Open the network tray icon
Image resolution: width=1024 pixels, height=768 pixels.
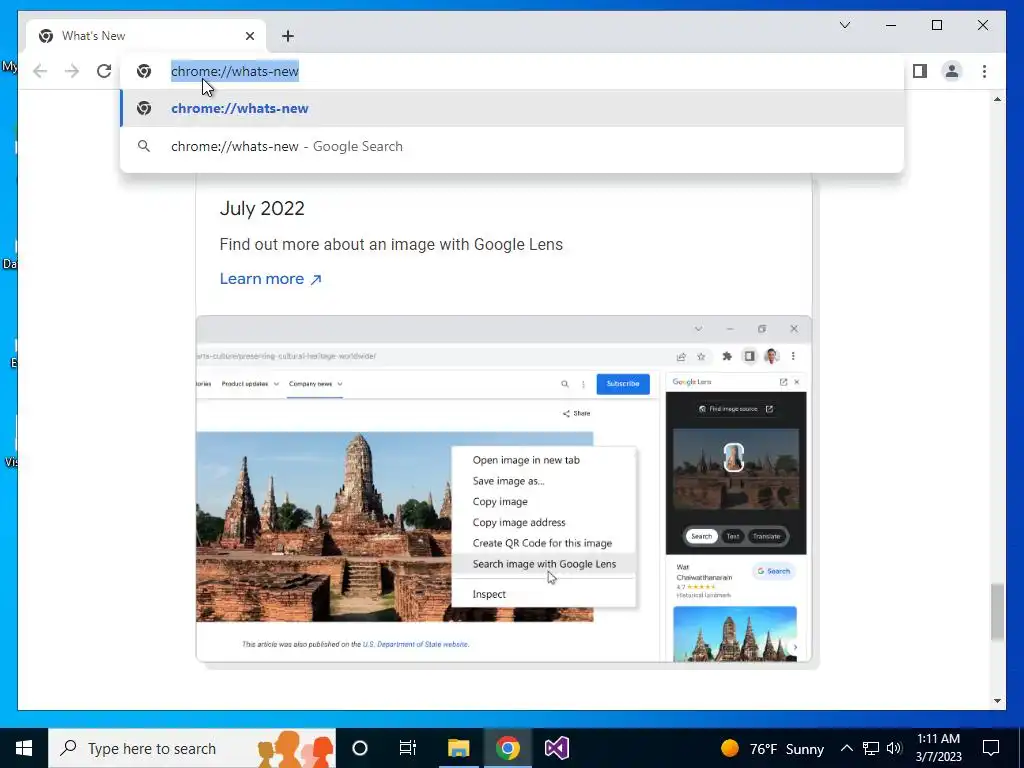pyautogui.click(x=871, y=748)
